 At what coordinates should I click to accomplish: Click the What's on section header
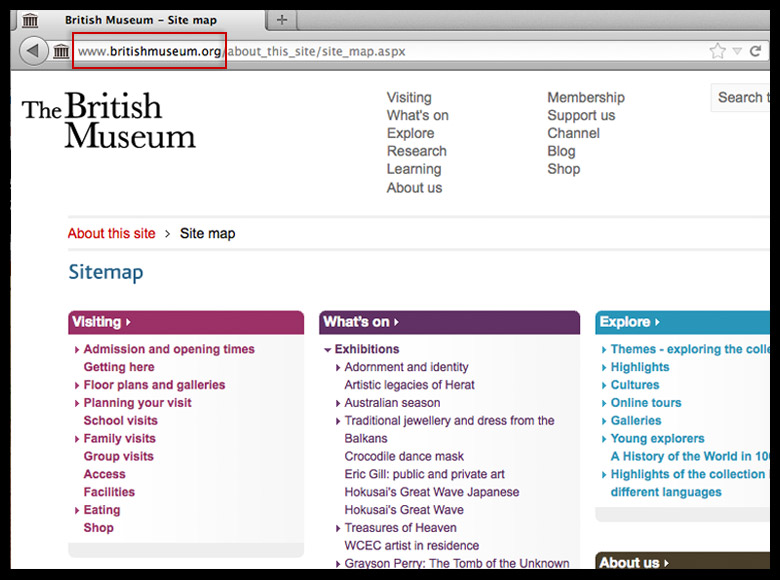(x=356, y=322)
